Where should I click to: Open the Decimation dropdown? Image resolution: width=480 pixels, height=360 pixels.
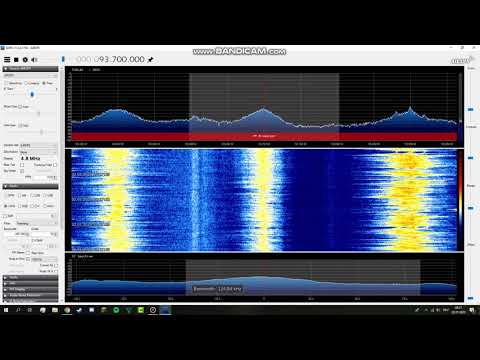tap(38, 152)
